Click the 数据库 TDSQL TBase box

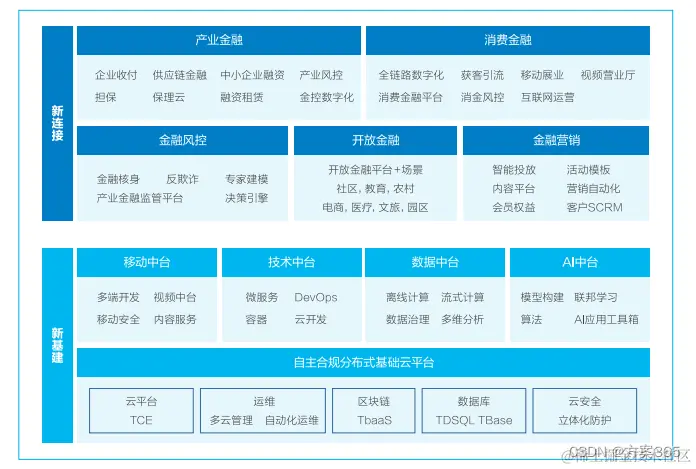tap(474, 411)
